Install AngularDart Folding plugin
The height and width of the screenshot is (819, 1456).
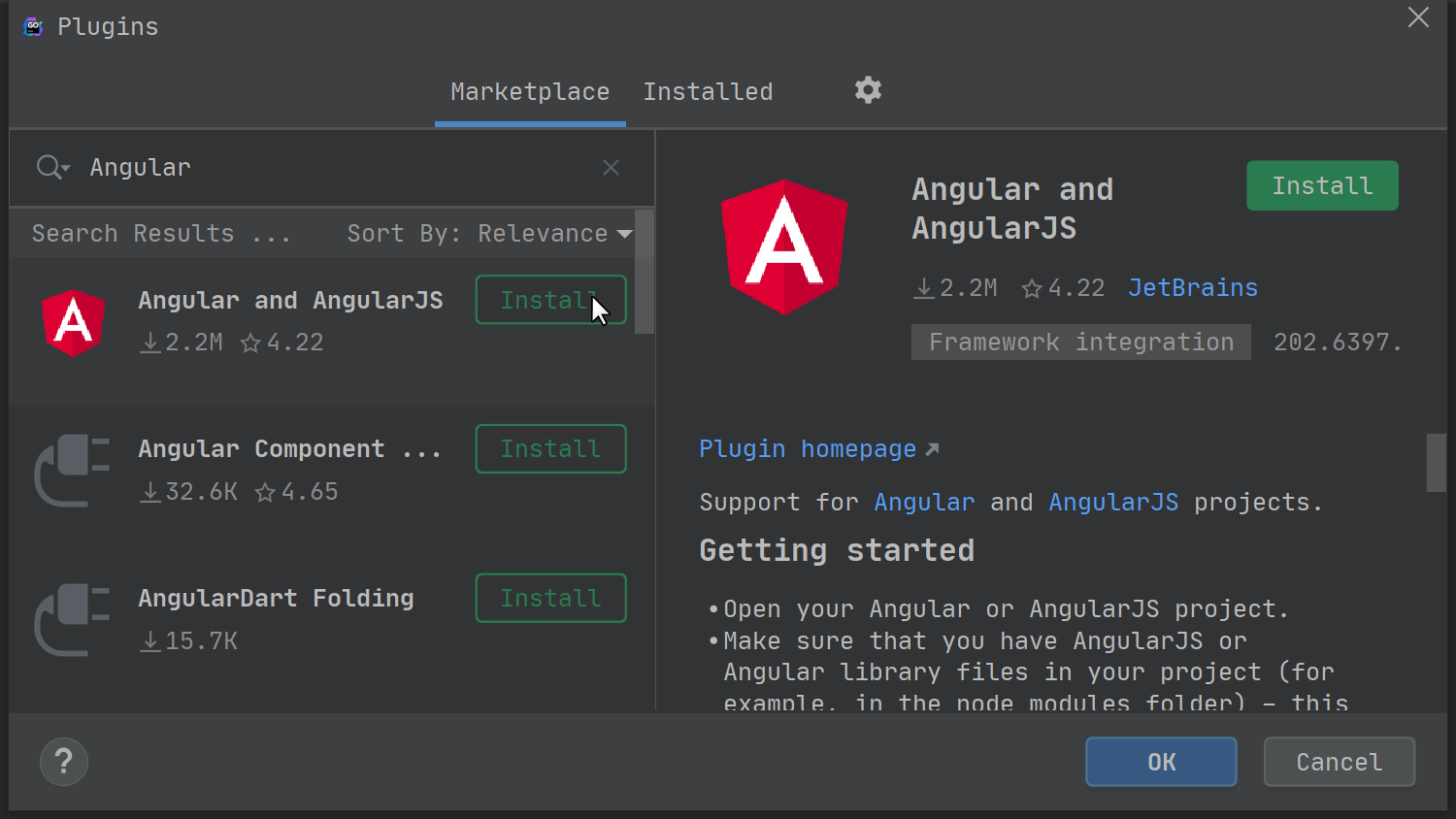tap(550, 599)
